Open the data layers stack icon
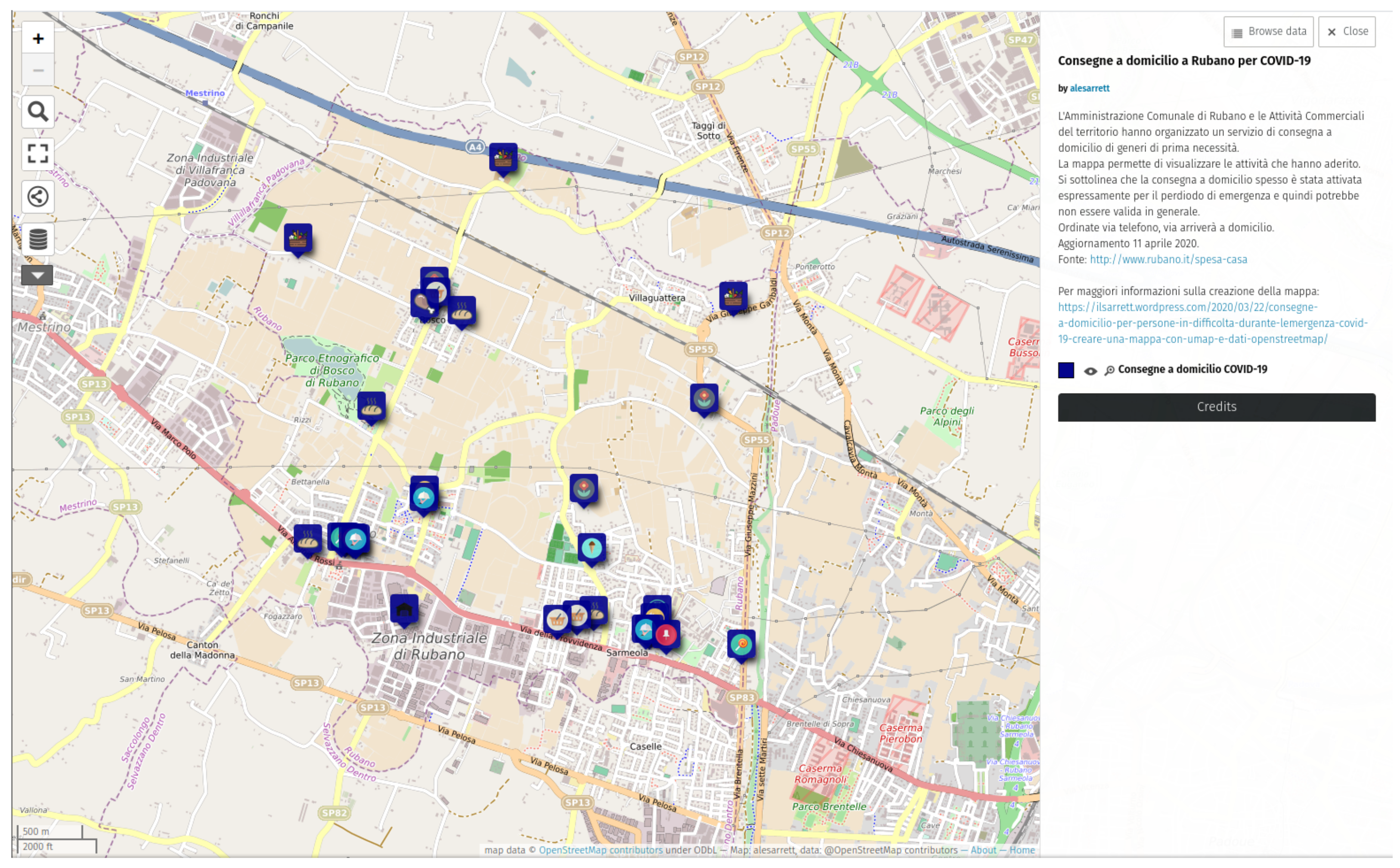1400x868 pixels. coord(38,239)
